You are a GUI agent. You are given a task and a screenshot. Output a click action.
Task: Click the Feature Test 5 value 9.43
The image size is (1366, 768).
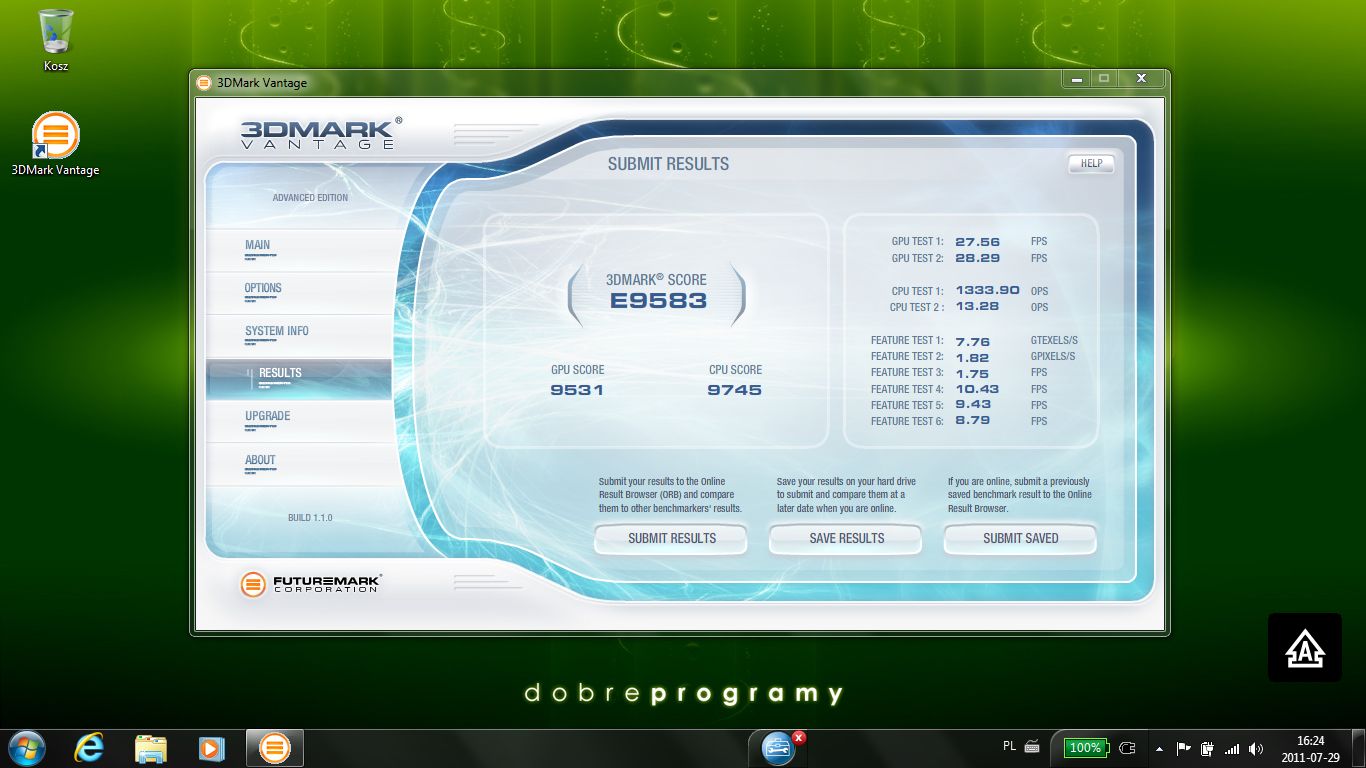click(972, 405)
